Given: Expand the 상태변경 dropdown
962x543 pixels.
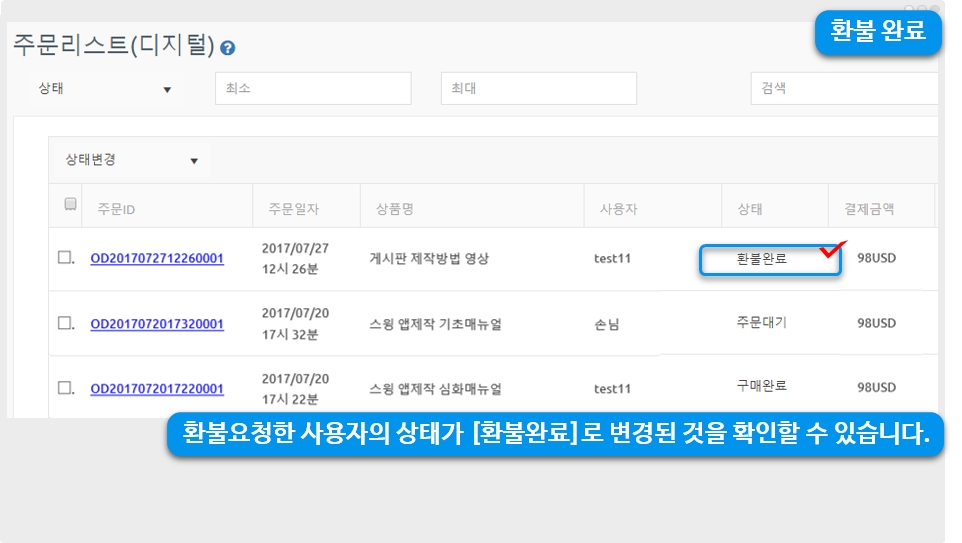Looking at the screenshot, I should pos(131,160).
